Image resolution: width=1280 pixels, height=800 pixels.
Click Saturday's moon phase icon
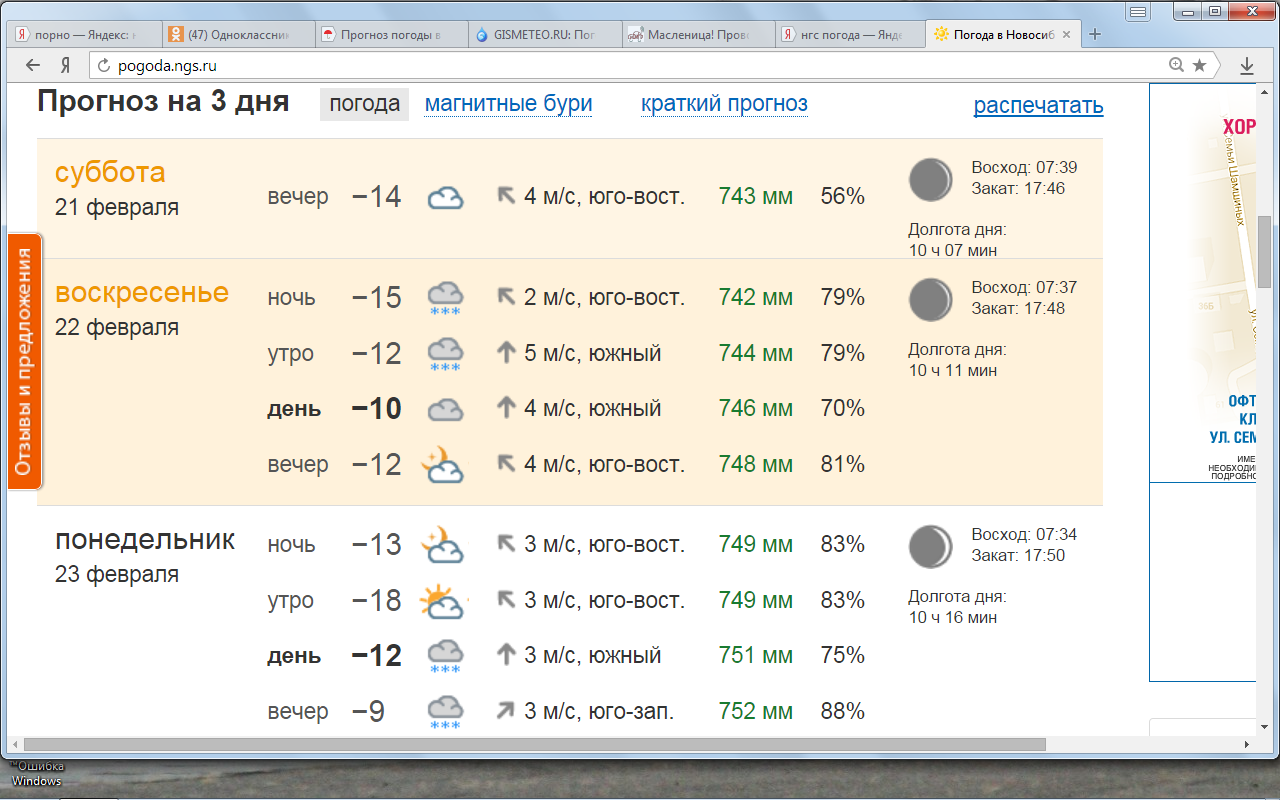click(x=930, y=180)
